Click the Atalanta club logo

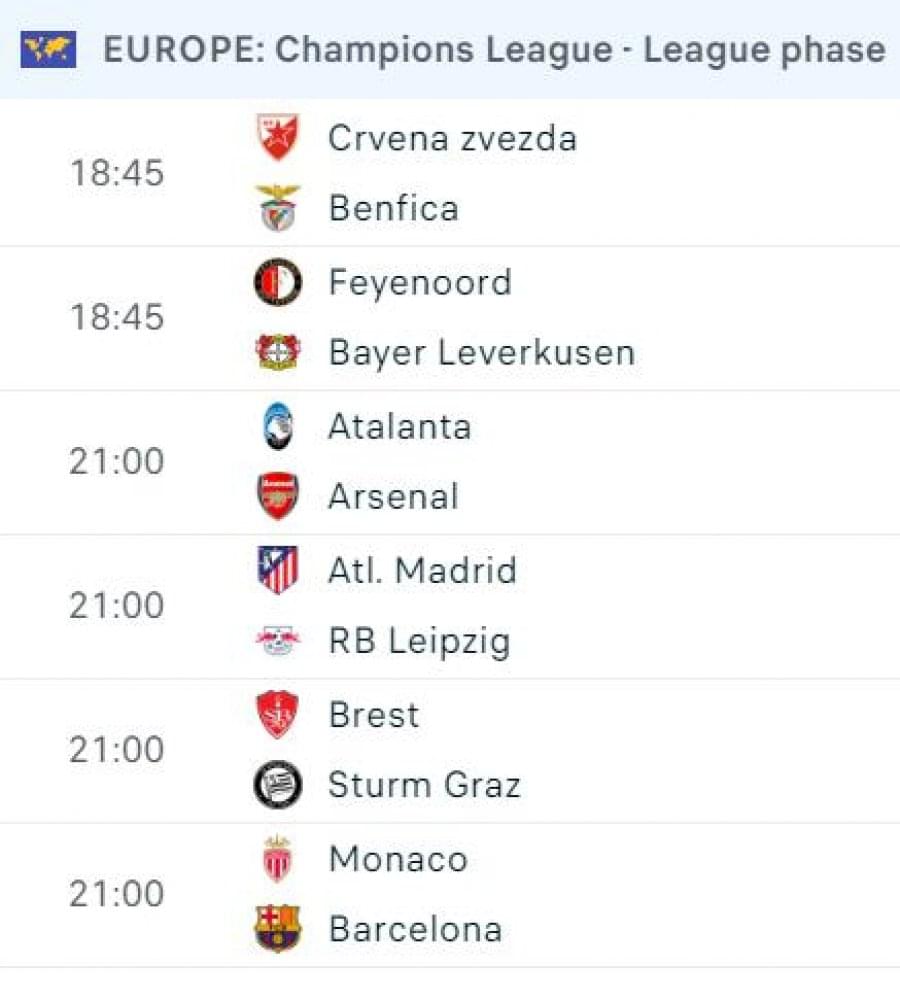point(277,427)
